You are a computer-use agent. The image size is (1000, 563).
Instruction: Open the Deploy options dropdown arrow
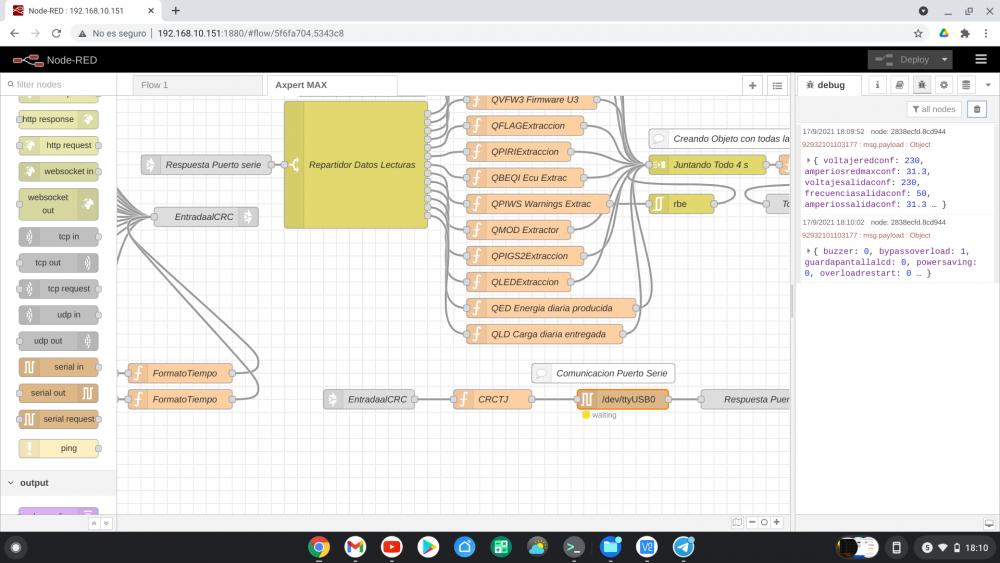click(945, 59)
